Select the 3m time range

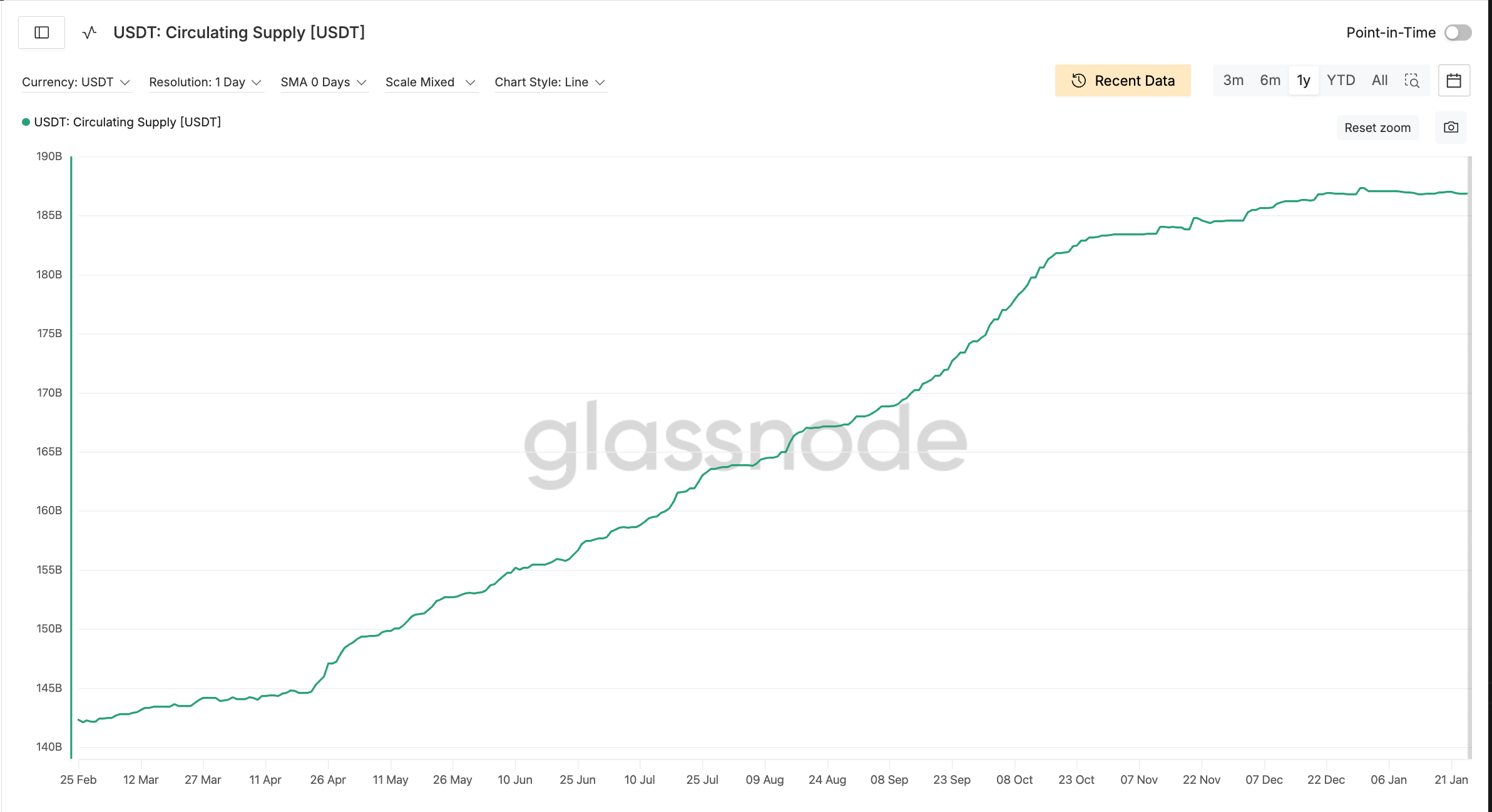pyautogui.click(x=1233, y=81)
